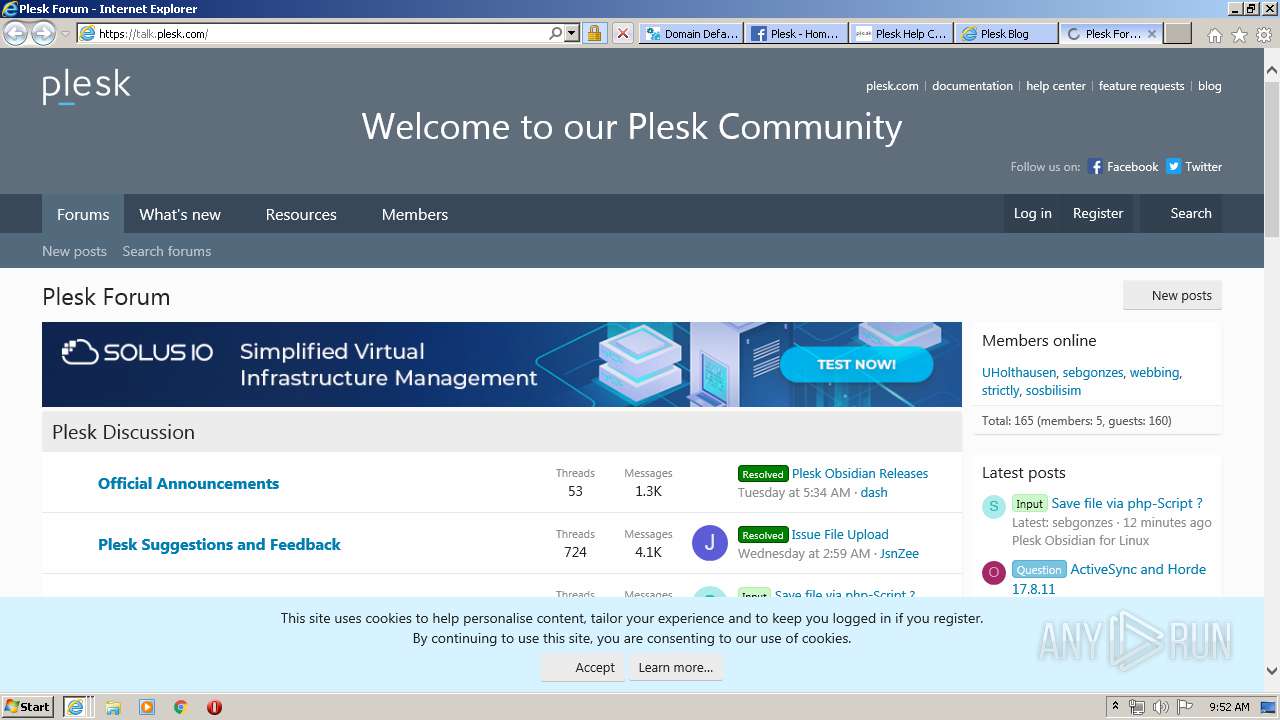The height and width of the screenshot is (720, 1280).
Task: Open member sosbilisim's profile
Action: [1053, 390]
